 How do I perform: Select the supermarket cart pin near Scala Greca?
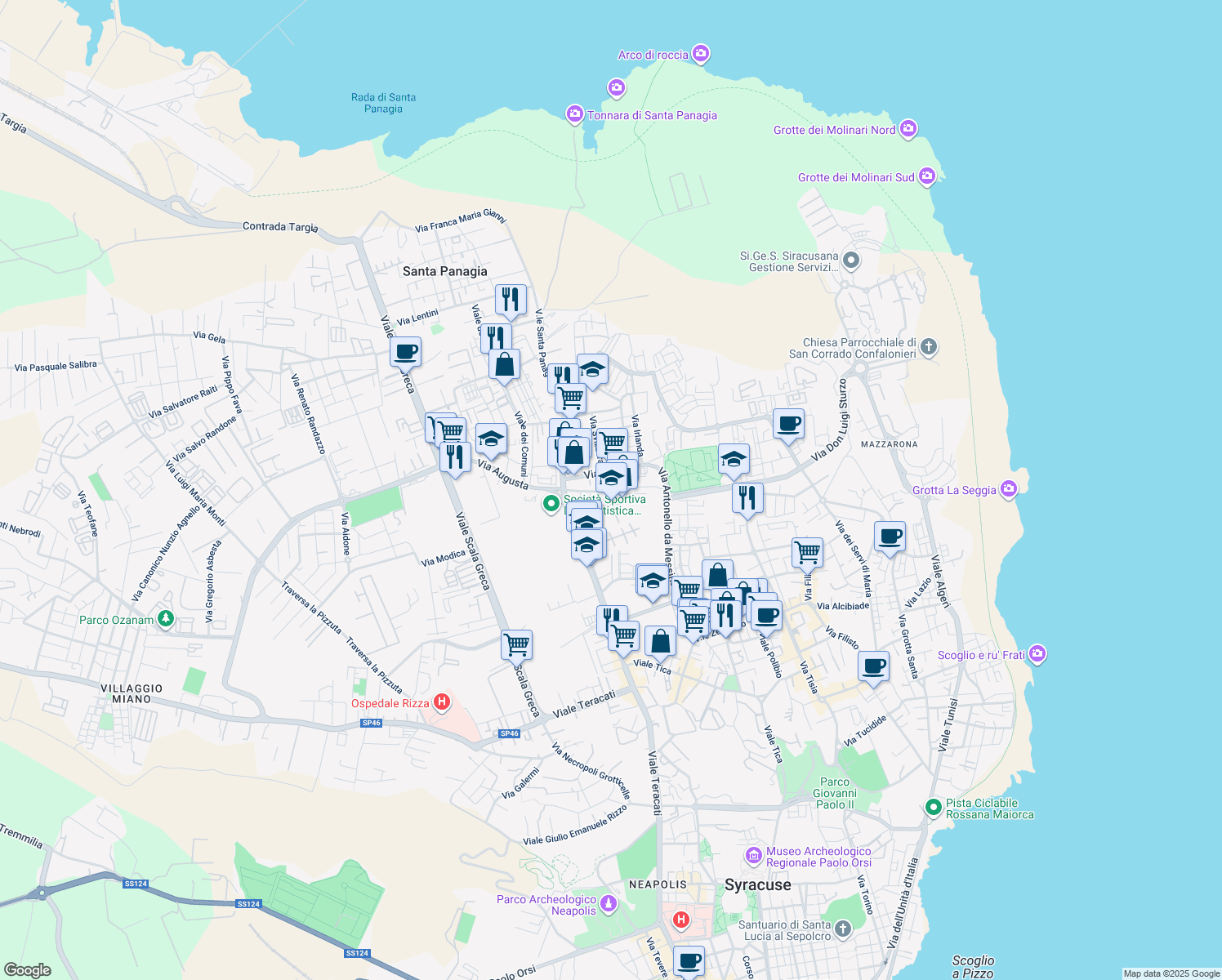tap(516, 644)
